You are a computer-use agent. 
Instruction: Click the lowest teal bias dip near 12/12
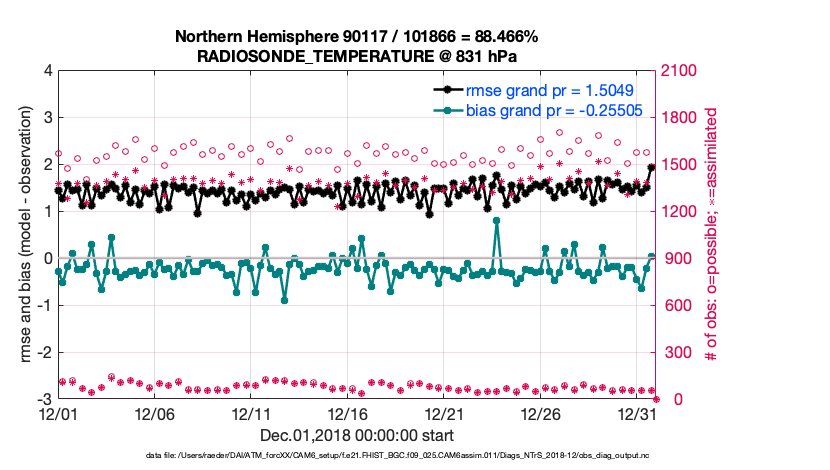click(x=285, y=299)
